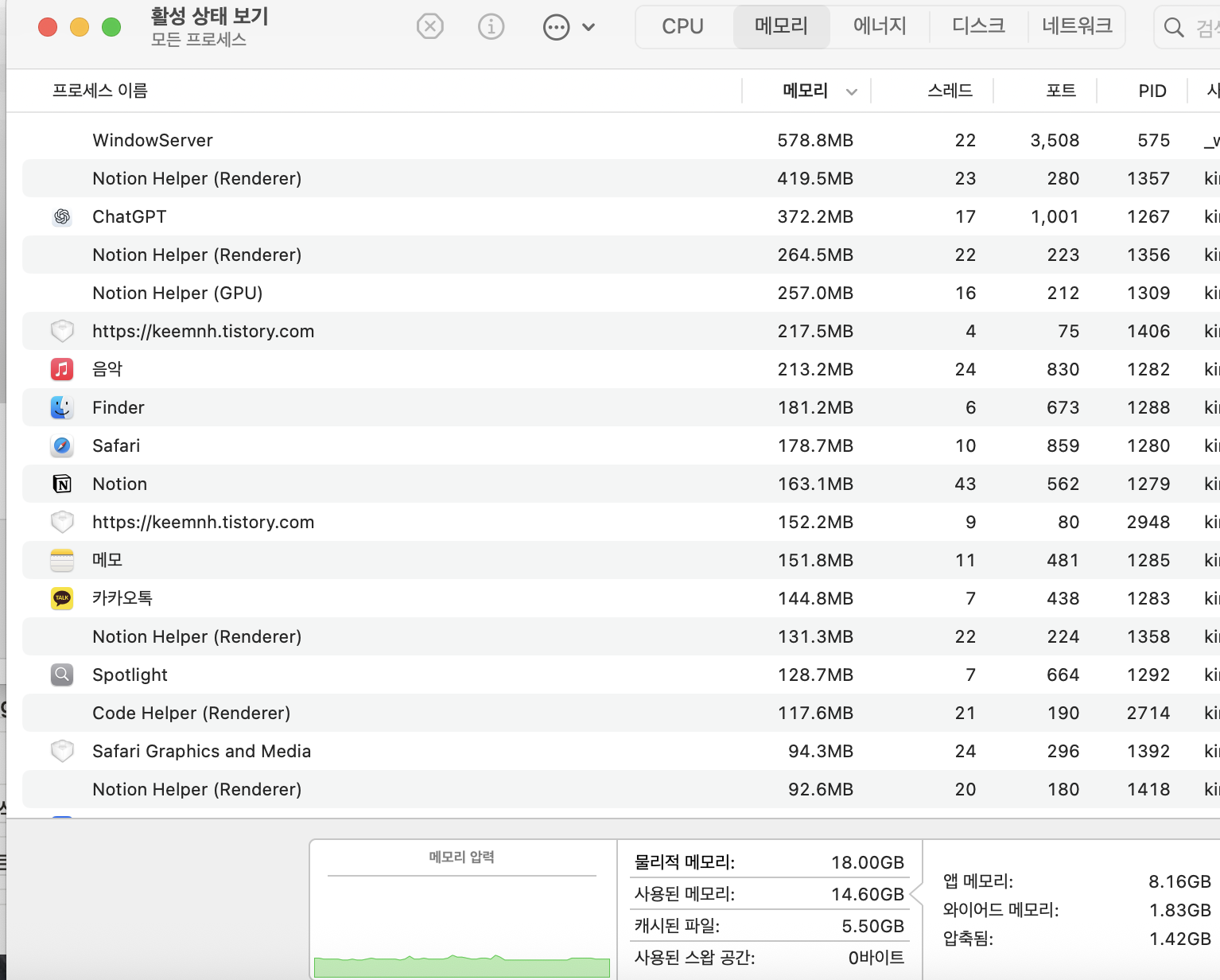This screenshot has height=980, width=1220.
Task: Select Notion Helper (Renderer) with PID 1358
Action: tap(620, 636)
